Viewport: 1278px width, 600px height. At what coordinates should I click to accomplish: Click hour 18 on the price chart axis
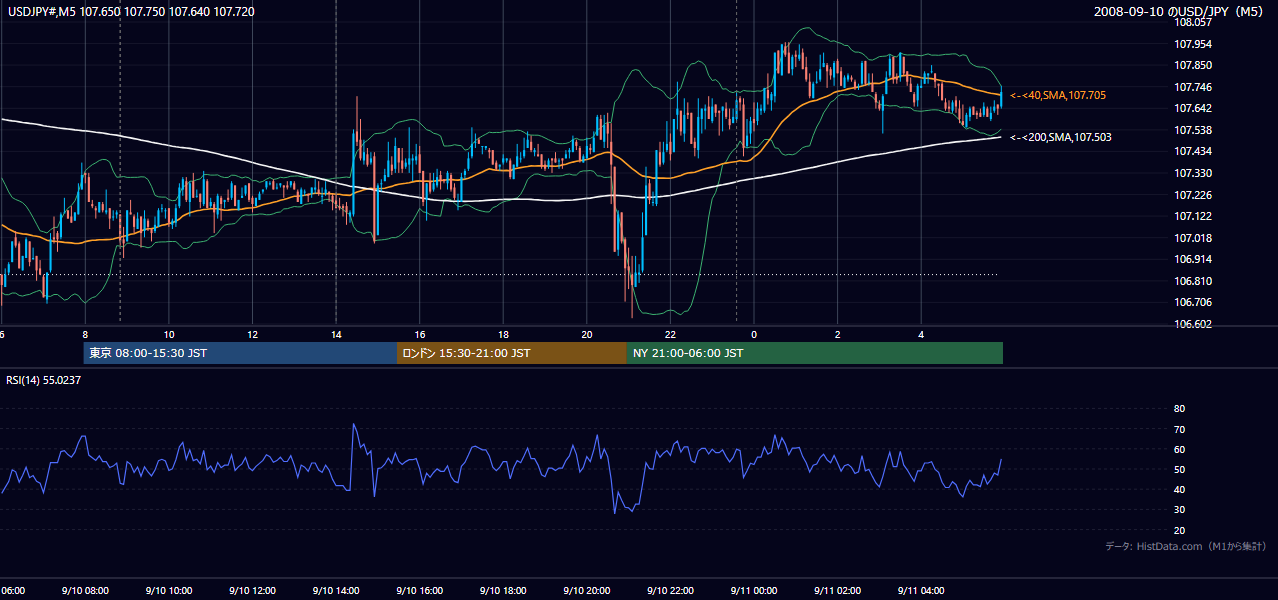pyautogui.click(x=503, y=335)
